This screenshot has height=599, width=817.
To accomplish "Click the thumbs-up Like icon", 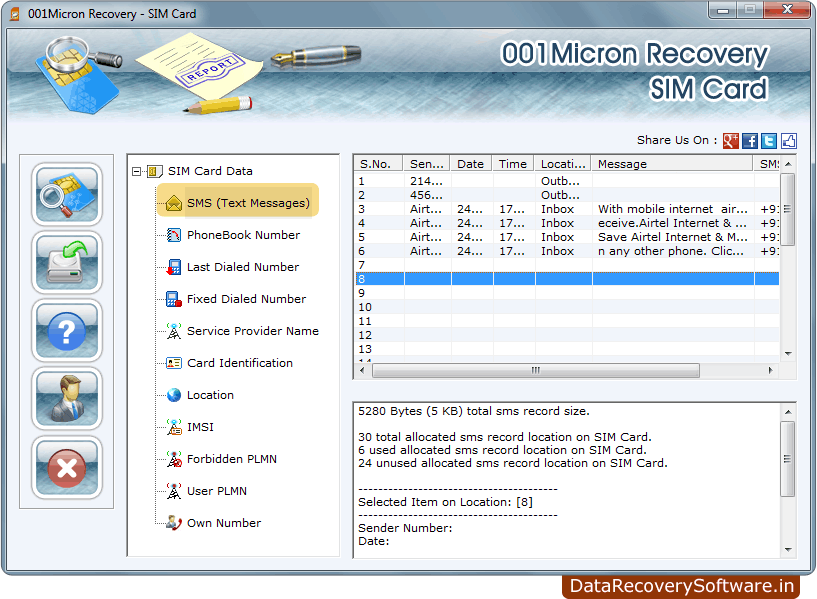I will pyautogui.click(x=789, y=141).
